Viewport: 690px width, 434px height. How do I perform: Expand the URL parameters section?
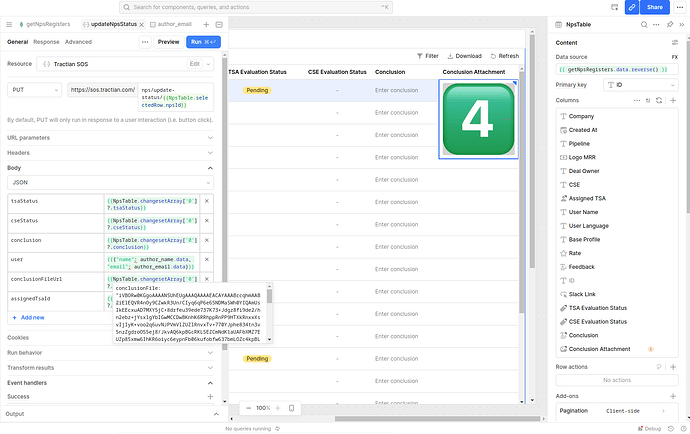(x=110, y=138)
